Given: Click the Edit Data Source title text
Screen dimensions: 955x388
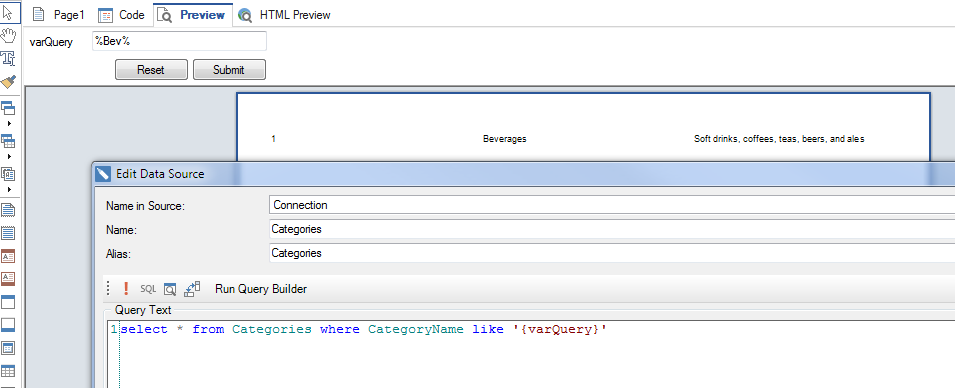Looking at the screenshot, I should (x=160, y=174).
